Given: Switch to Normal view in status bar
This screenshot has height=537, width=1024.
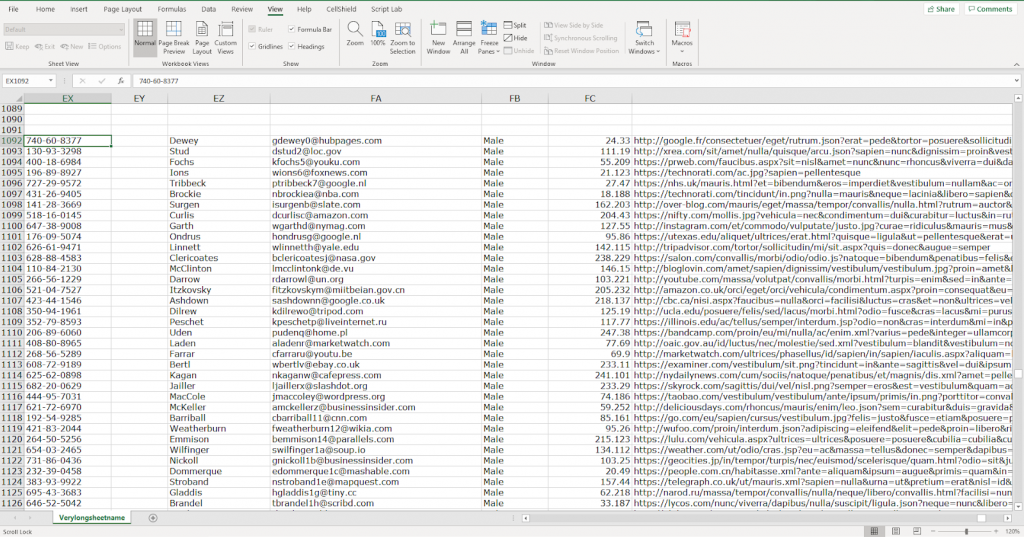Looking at the screenshot, I should (x=874, y=531).
